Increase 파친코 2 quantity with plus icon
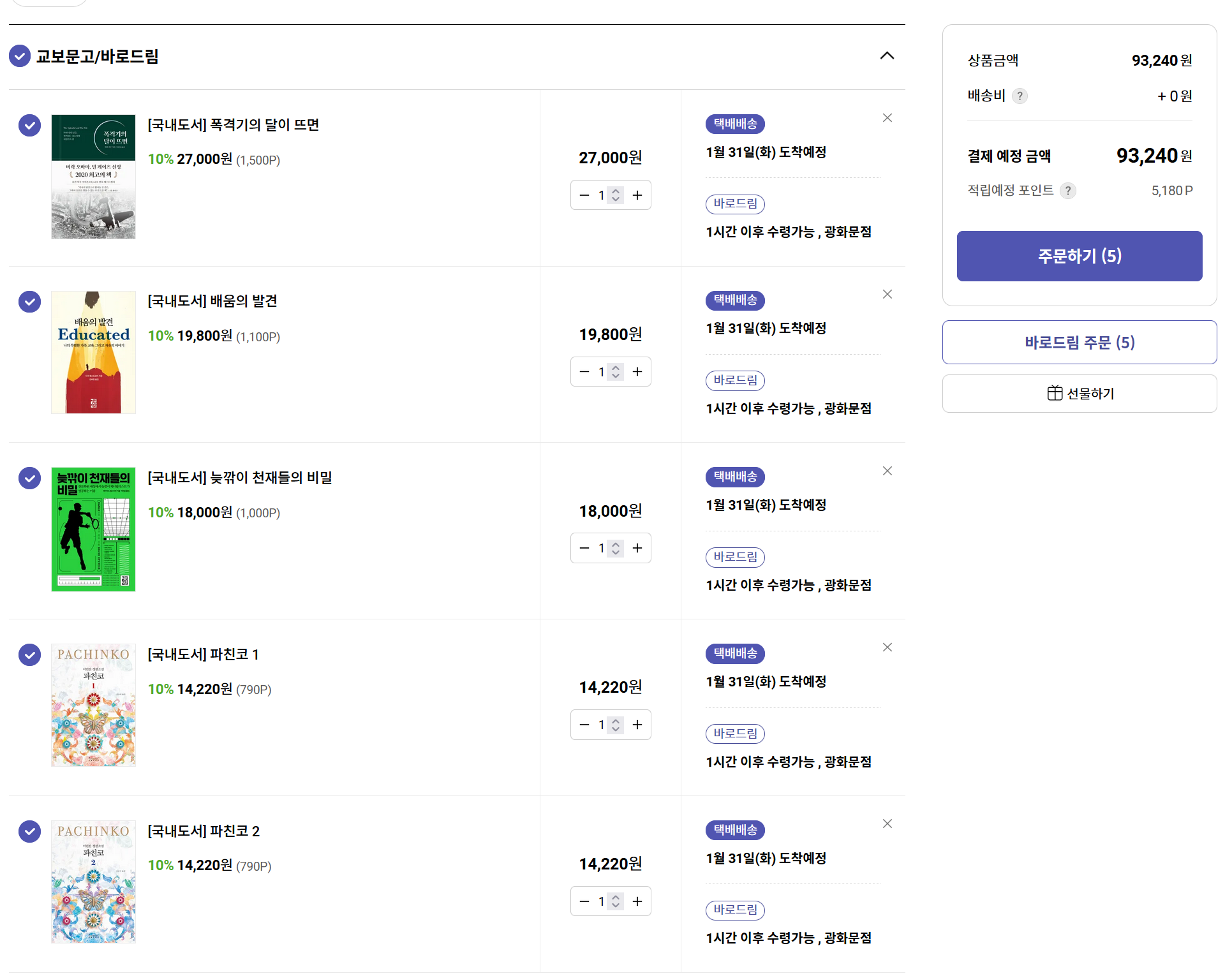The width and height of the screenshot is (1232, 976). [637, 901]
